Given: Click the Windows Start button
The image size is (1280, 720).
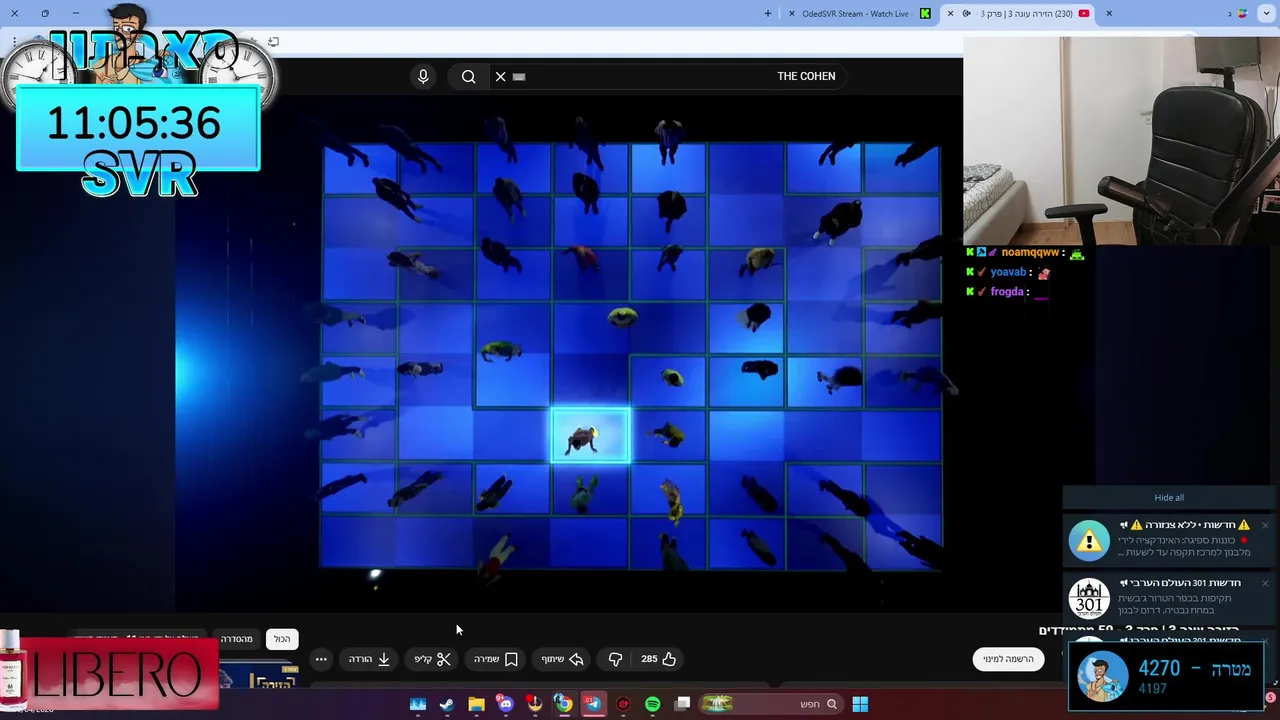Looking at the screenshot, I should pyautogui.click(x=860, y=704).
